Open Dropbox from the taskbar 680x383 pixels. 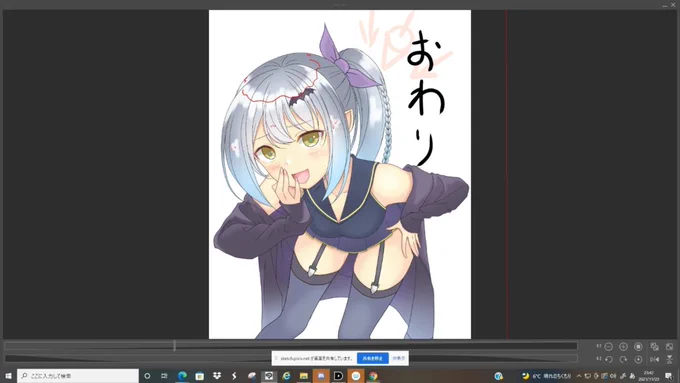click(217, 376)
